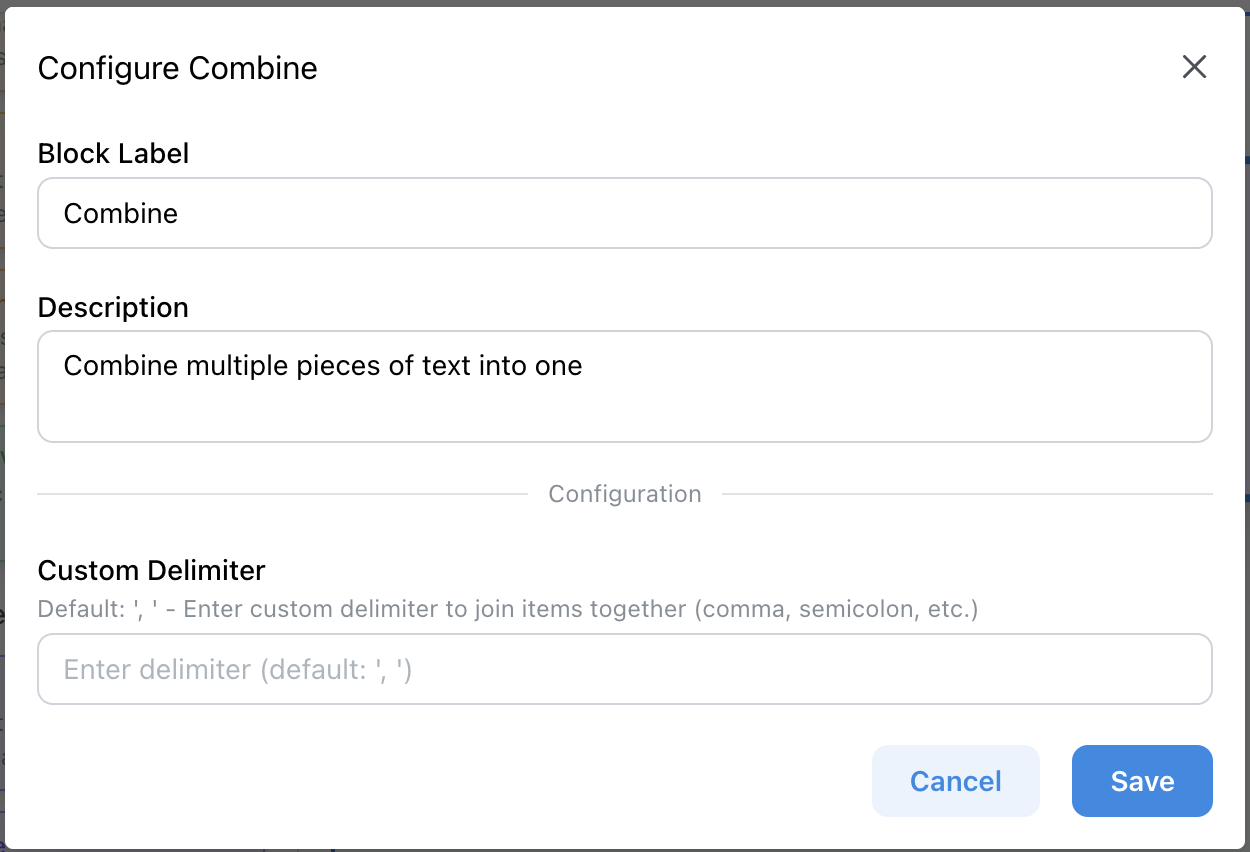Viewport: 1250px width, 852px height.
Task: Click the "Description" field label
Action: (113, 307)
